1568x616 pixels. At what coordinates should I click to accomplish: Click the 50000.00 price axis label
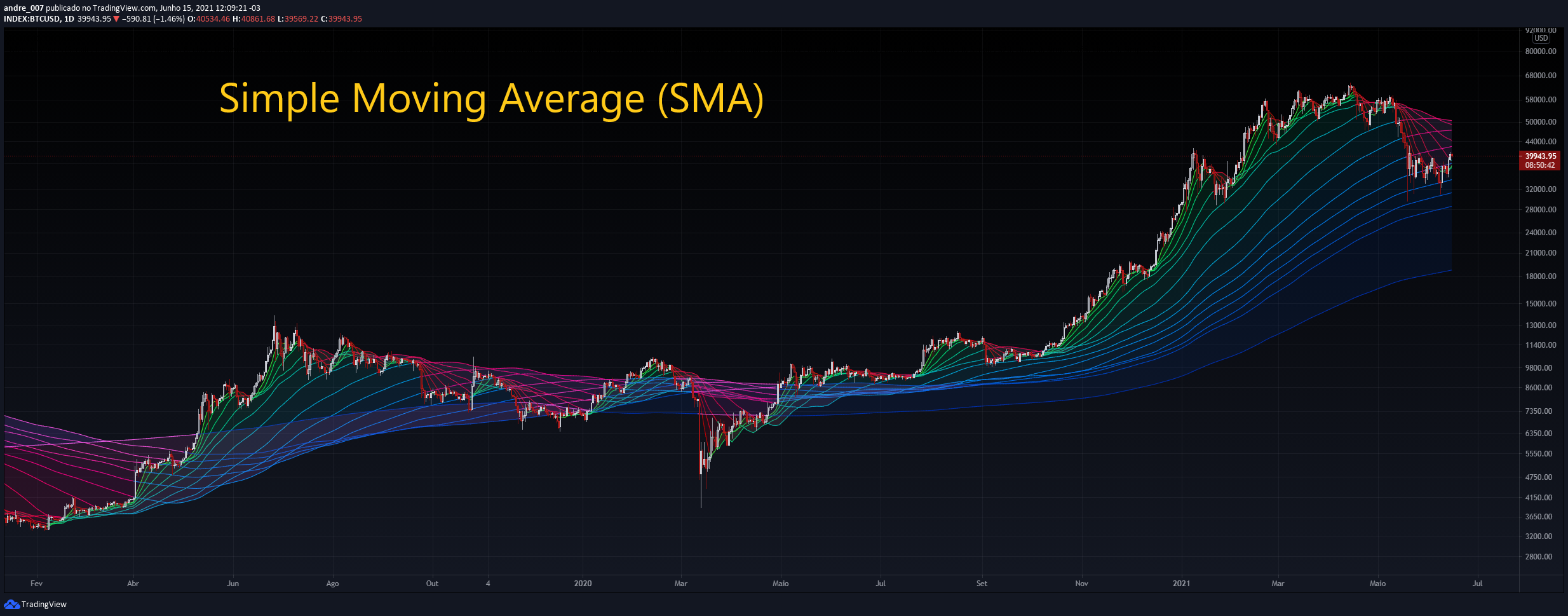(x=1541, y=122)
